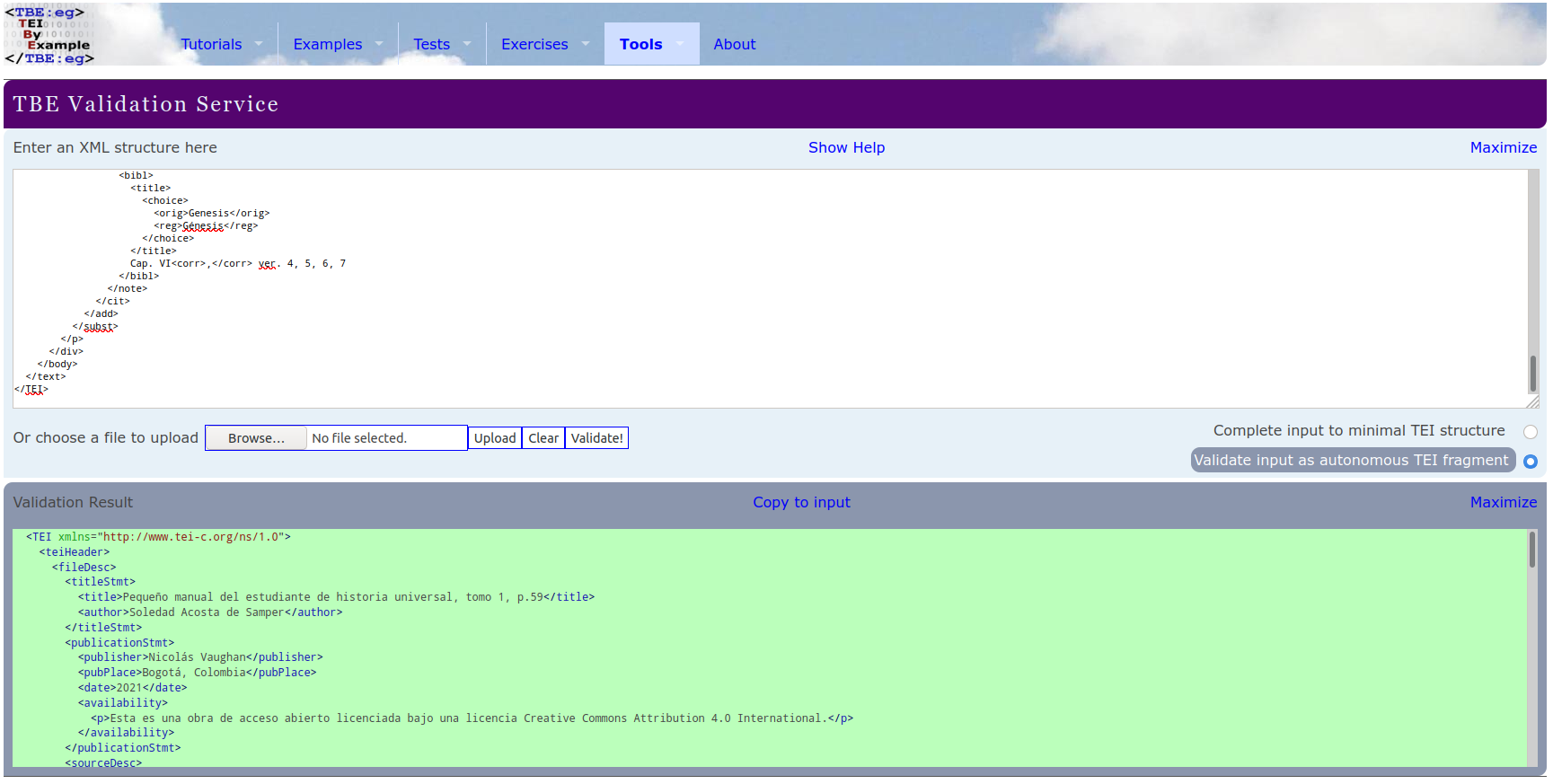Open the Tutorials menu item
Viewport: 1553px width, 784px height.
point(211,44)
